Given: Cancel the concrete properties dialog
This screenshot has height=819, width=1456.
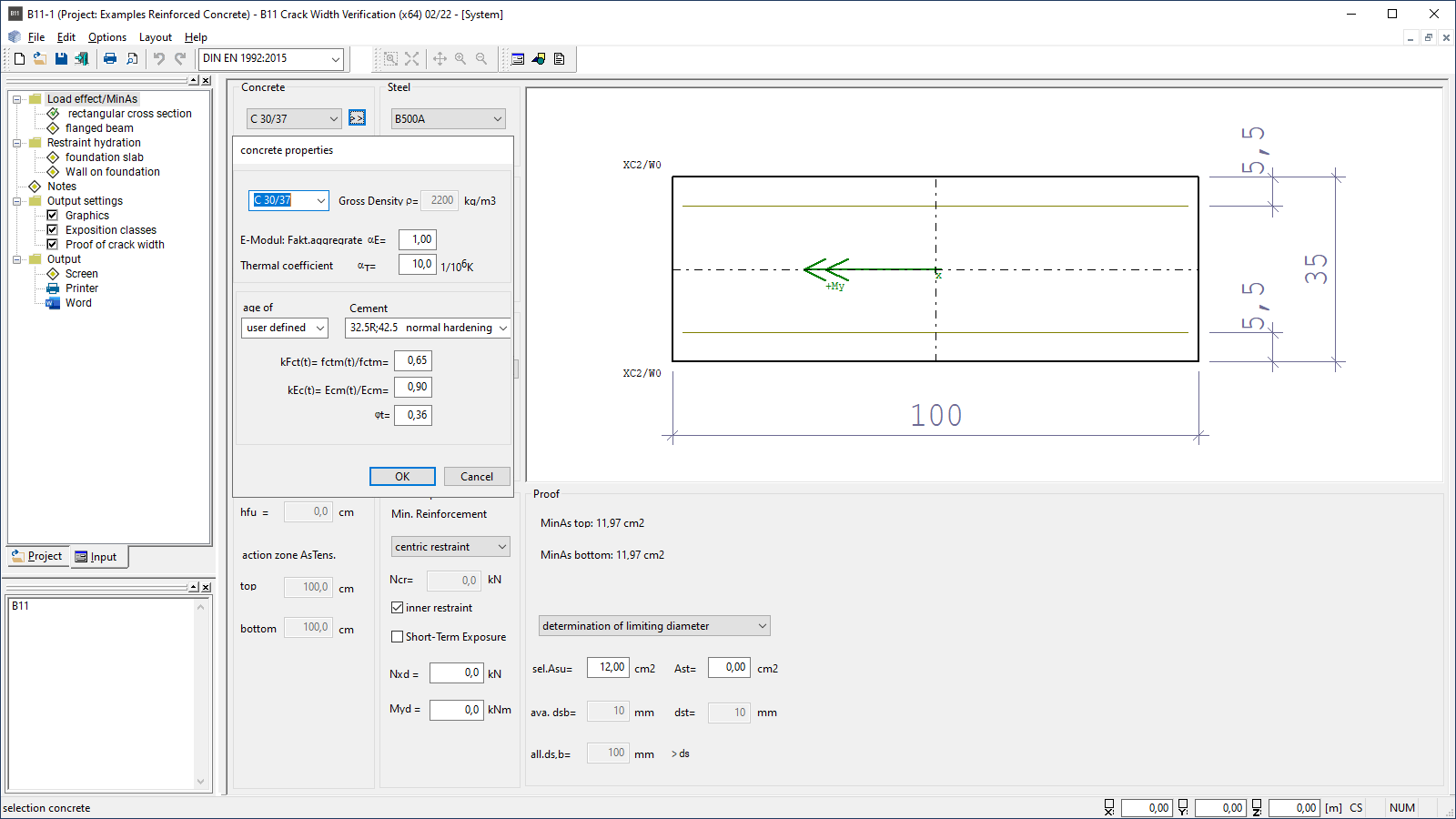Looking at the screenshot, I should (x=477, y=477).
